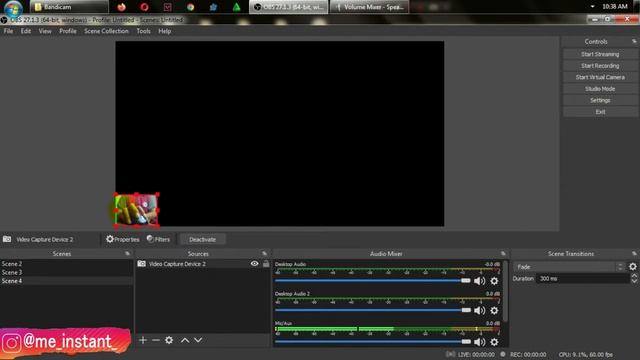Open Chrome icon in the taskbar
The width and height of the screenshot is (640, 360).
pos(191,7)
